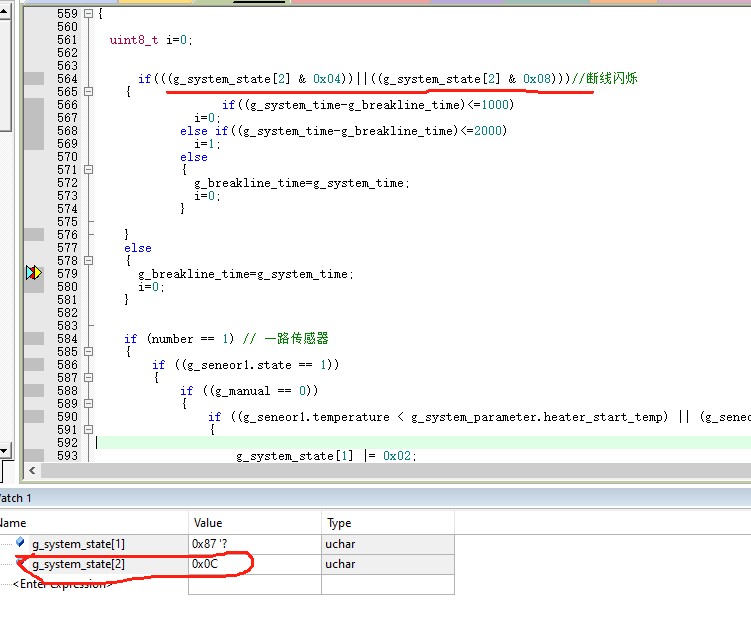Click heater_start_temp on line 590

click(x=602, y=417)
